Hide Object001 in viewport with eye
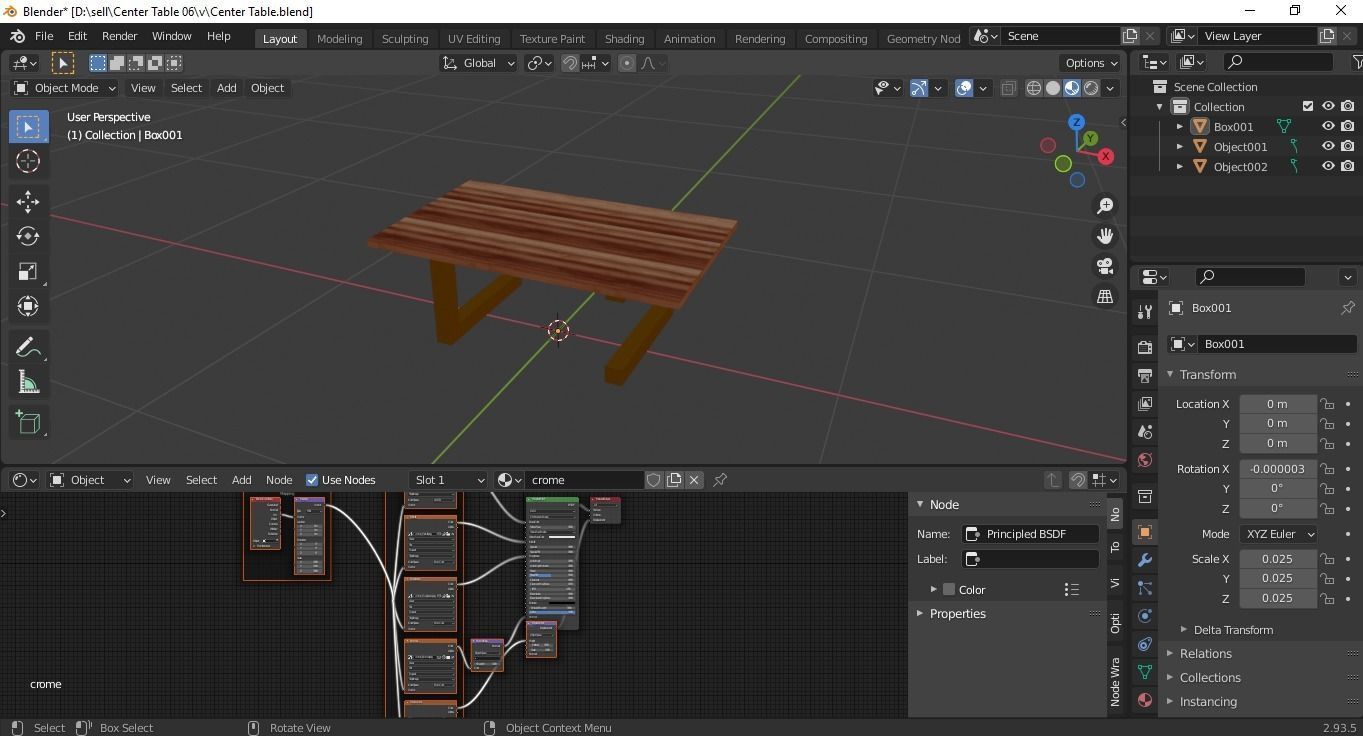Screen dimensions: 1363x736 pos(1328,146)
